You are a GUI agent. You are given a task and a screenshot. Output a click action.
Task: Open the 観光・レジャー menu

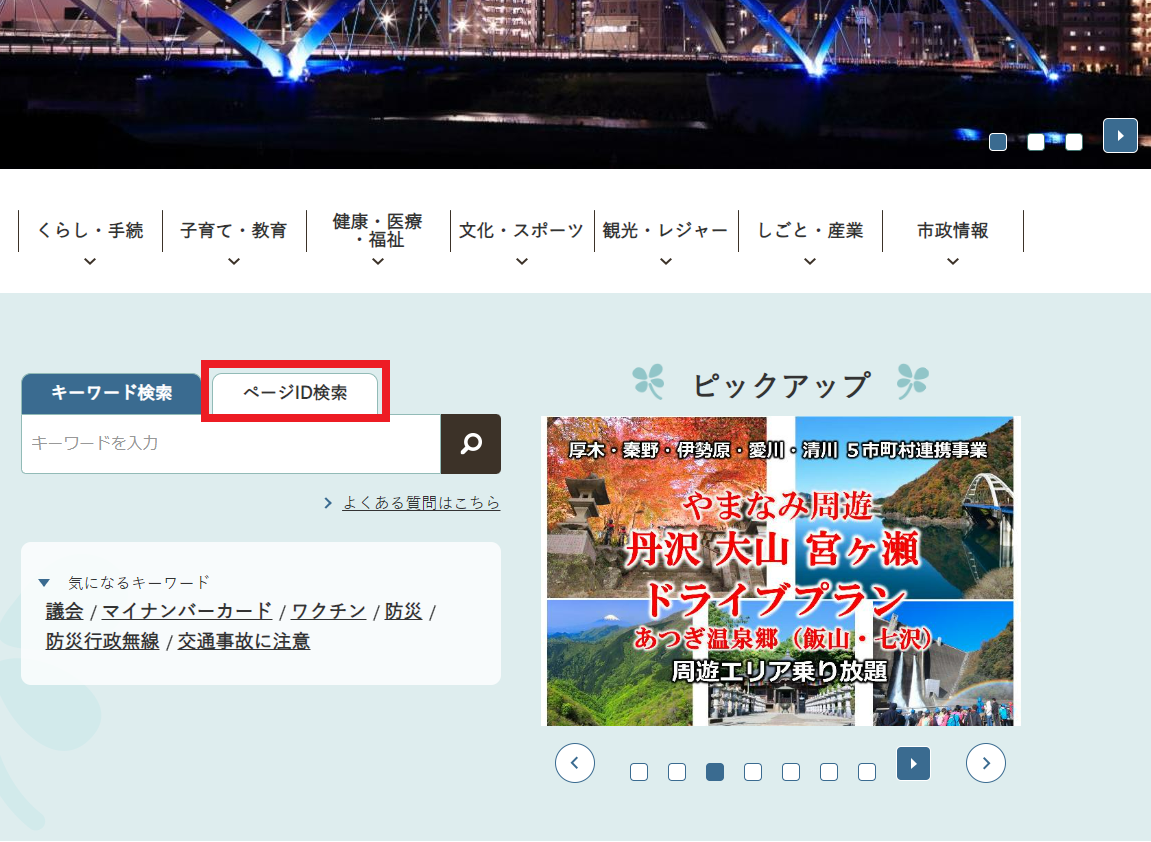click(666, 238)
